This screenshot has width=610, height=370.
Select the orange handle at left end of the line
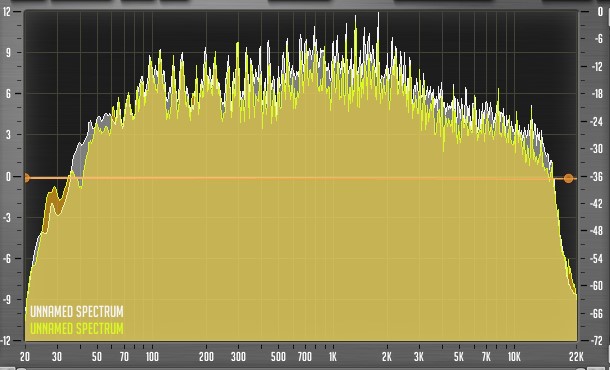26,178
